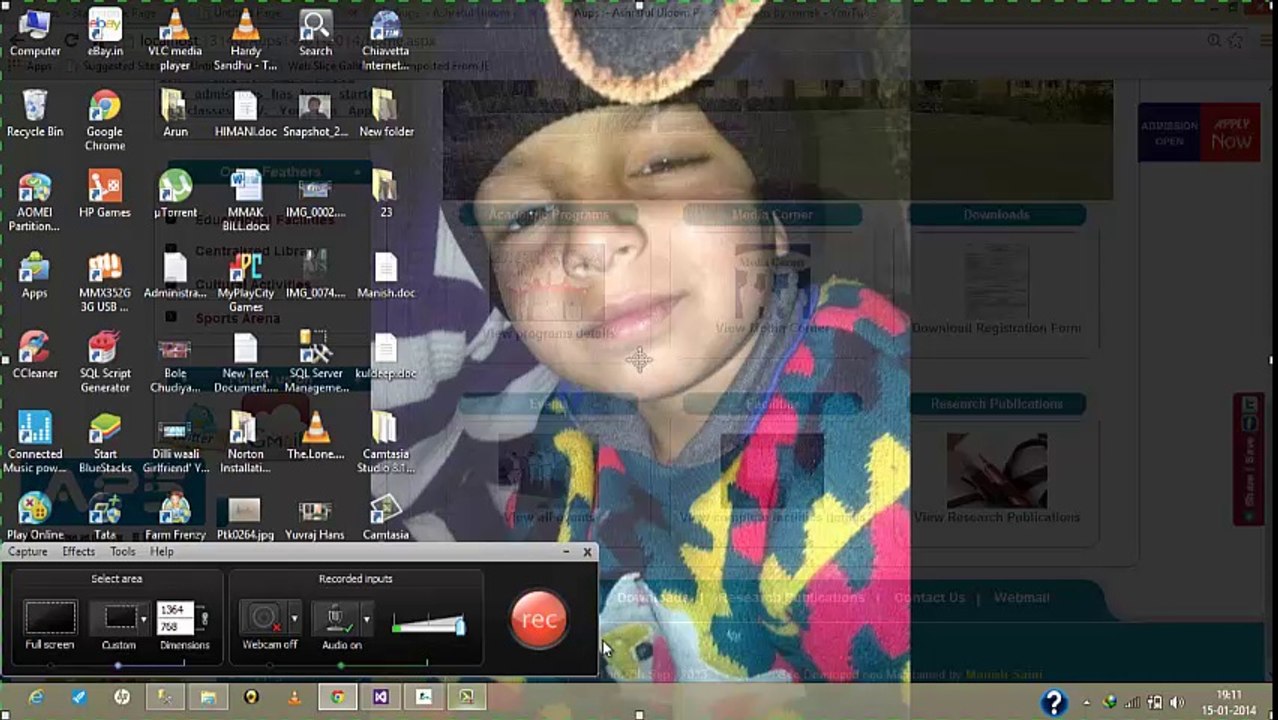Image resolution: width=1278 pixels, height=720 pixels.
Task: Launch AOMEI Partition shortcut
Action: tap(35, 201)
